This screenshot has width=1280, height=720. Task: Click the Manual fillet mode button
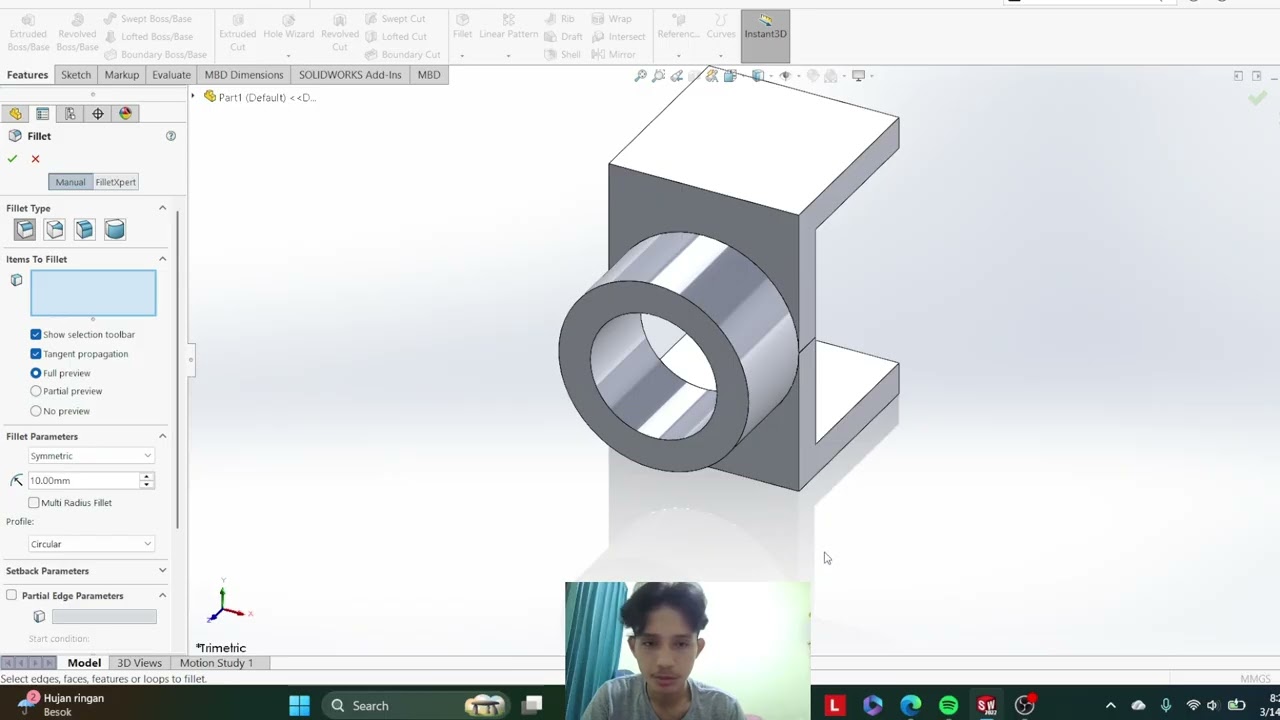(70, 182)
